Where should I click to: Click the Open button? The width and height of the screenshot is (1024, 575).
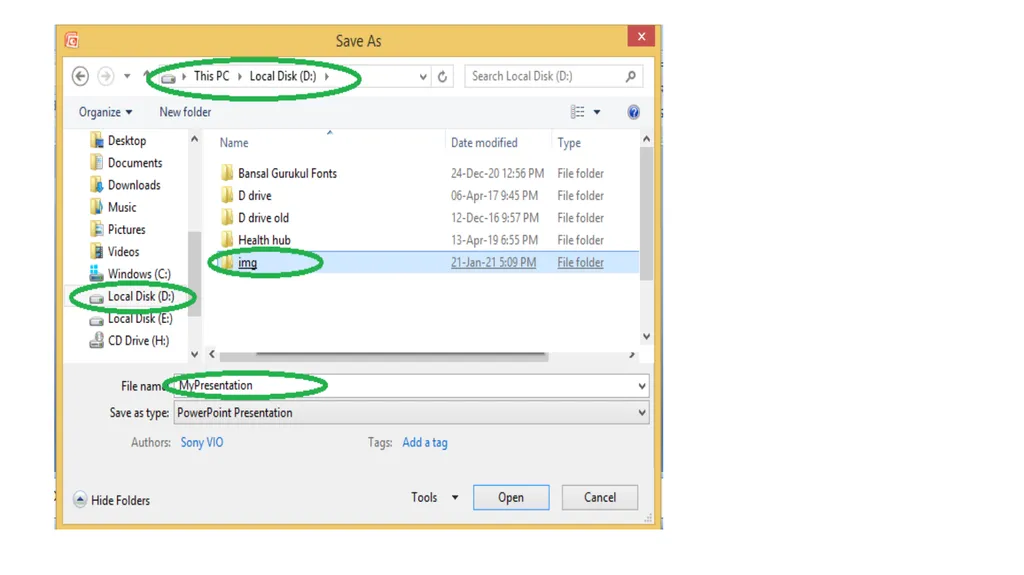point(511,497)
